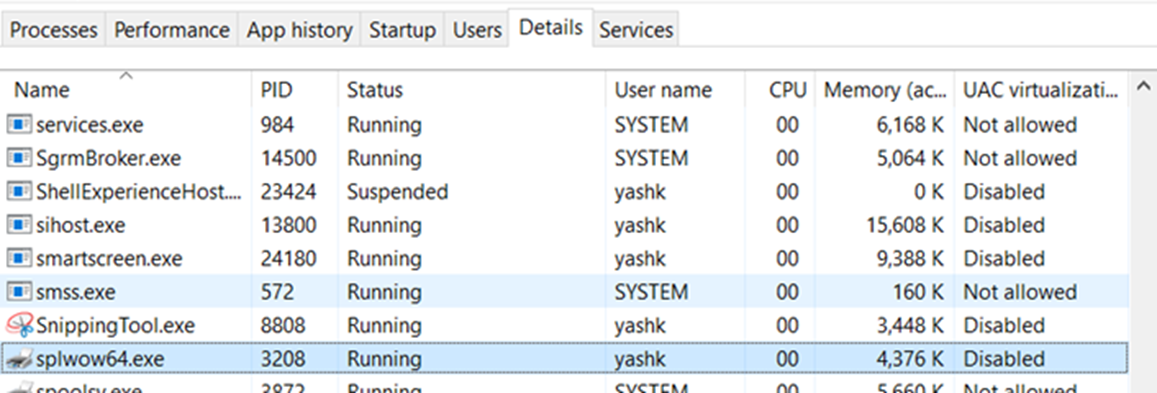Select the Details tab
1157x393 pixels.
[551, 28]
